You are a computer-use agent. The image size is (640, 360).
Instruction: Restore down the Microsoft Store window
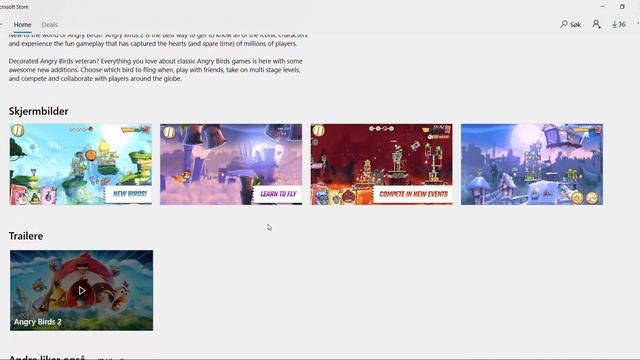(622, 7)
